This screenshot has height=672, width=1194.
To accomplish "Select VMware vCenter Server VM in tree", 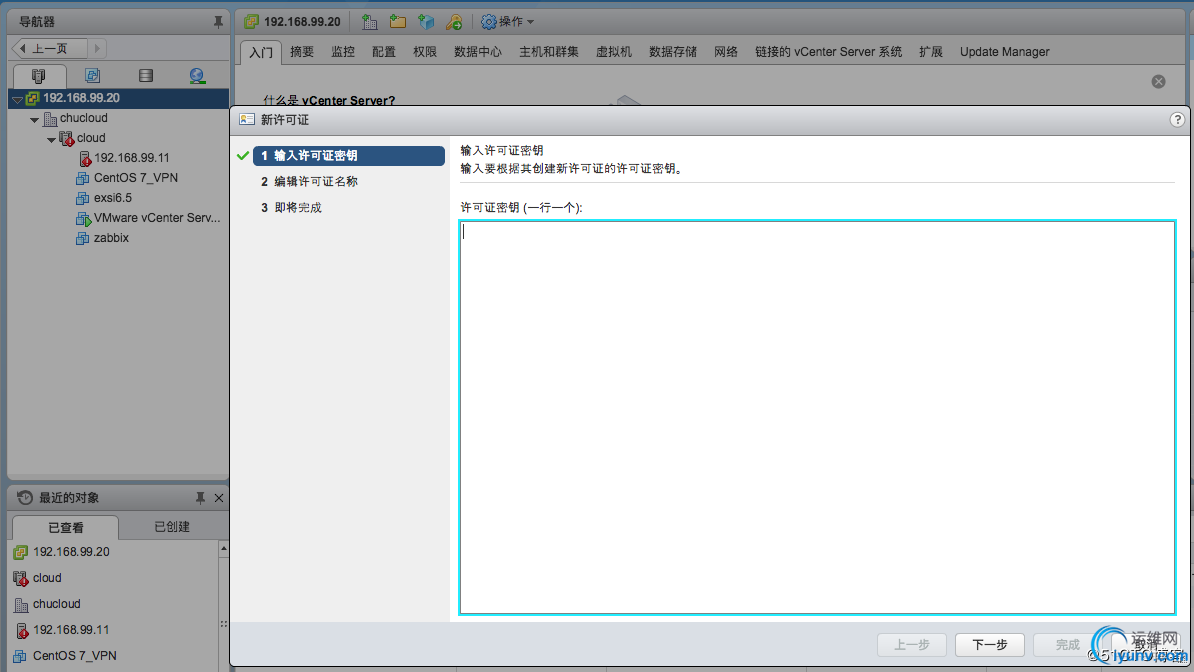I will click(157, 218).
